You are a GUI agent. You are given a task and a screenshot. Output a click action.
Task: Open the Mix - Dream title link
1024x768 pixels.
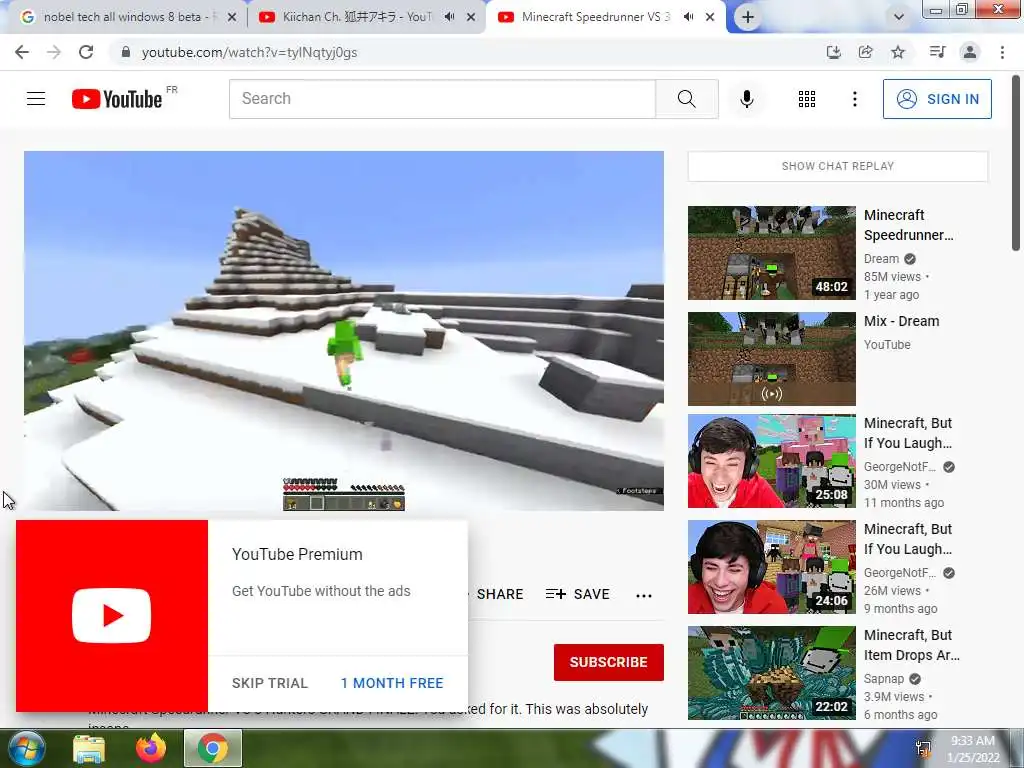point(901,321)
